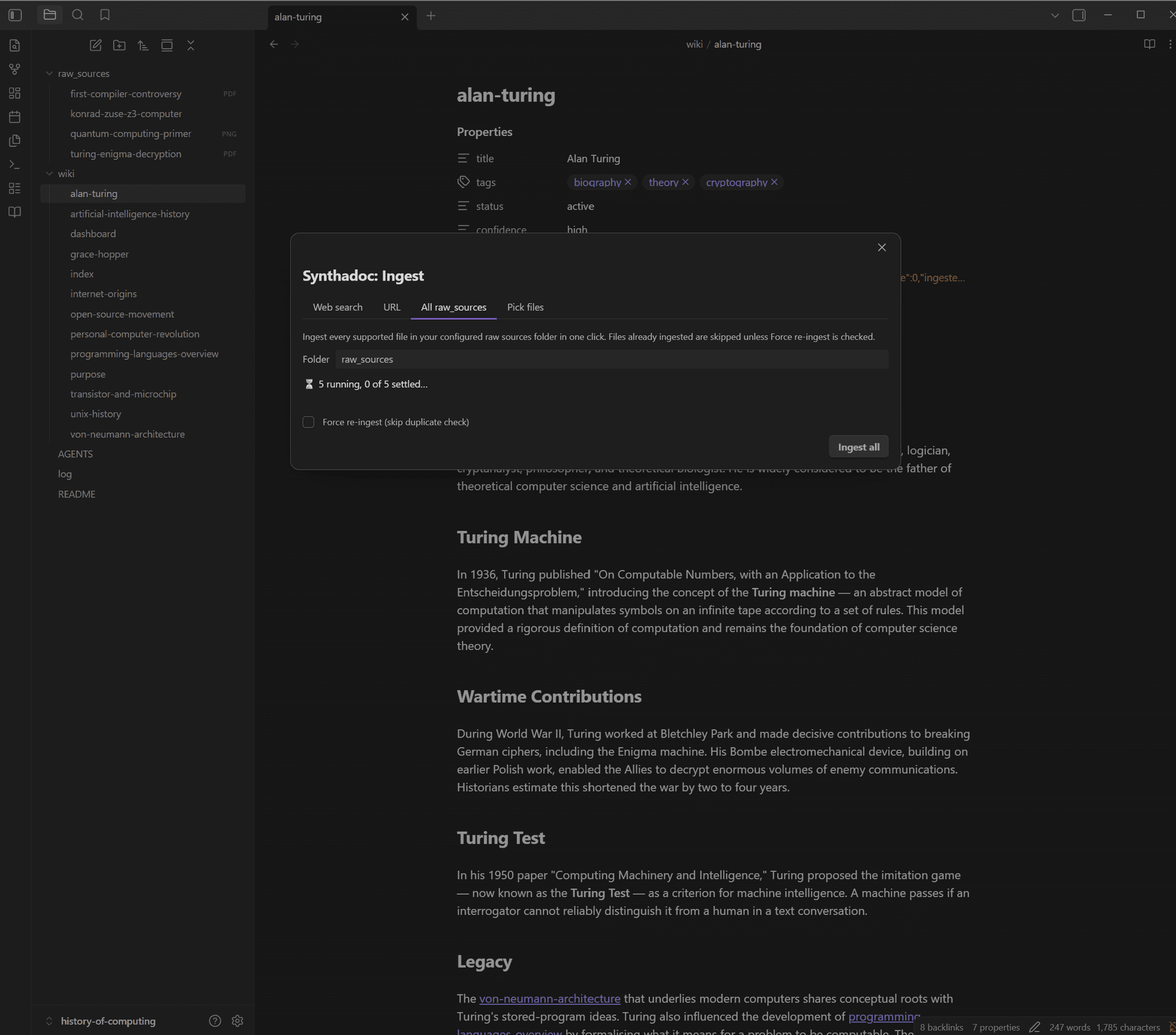Select the All raw_sources tab
Viewport: 1176px width, 1035px height.
click(x=453, y=307)
